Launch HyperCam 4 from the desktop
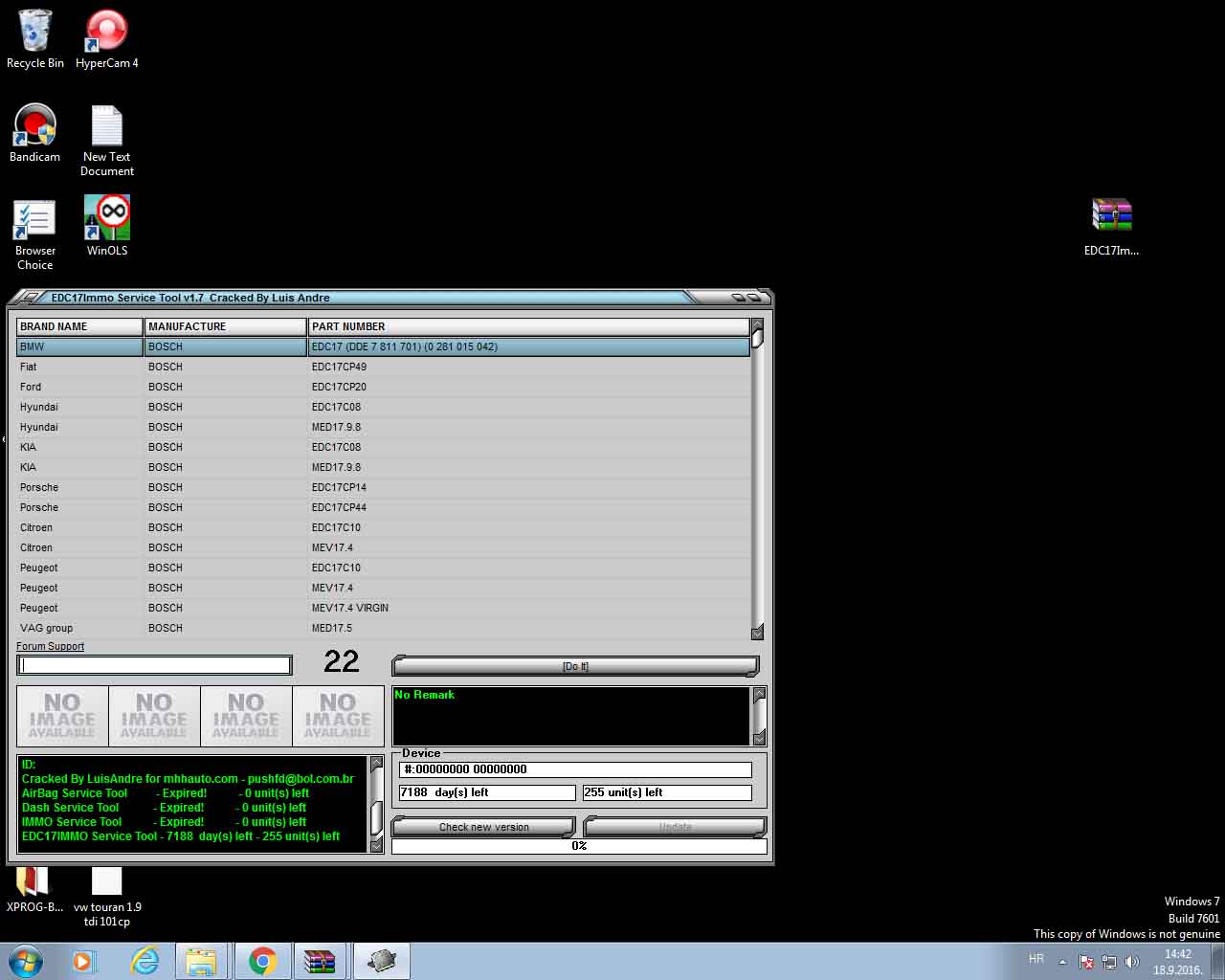This screenshot has width=1225, height=980. coord(106,39)
